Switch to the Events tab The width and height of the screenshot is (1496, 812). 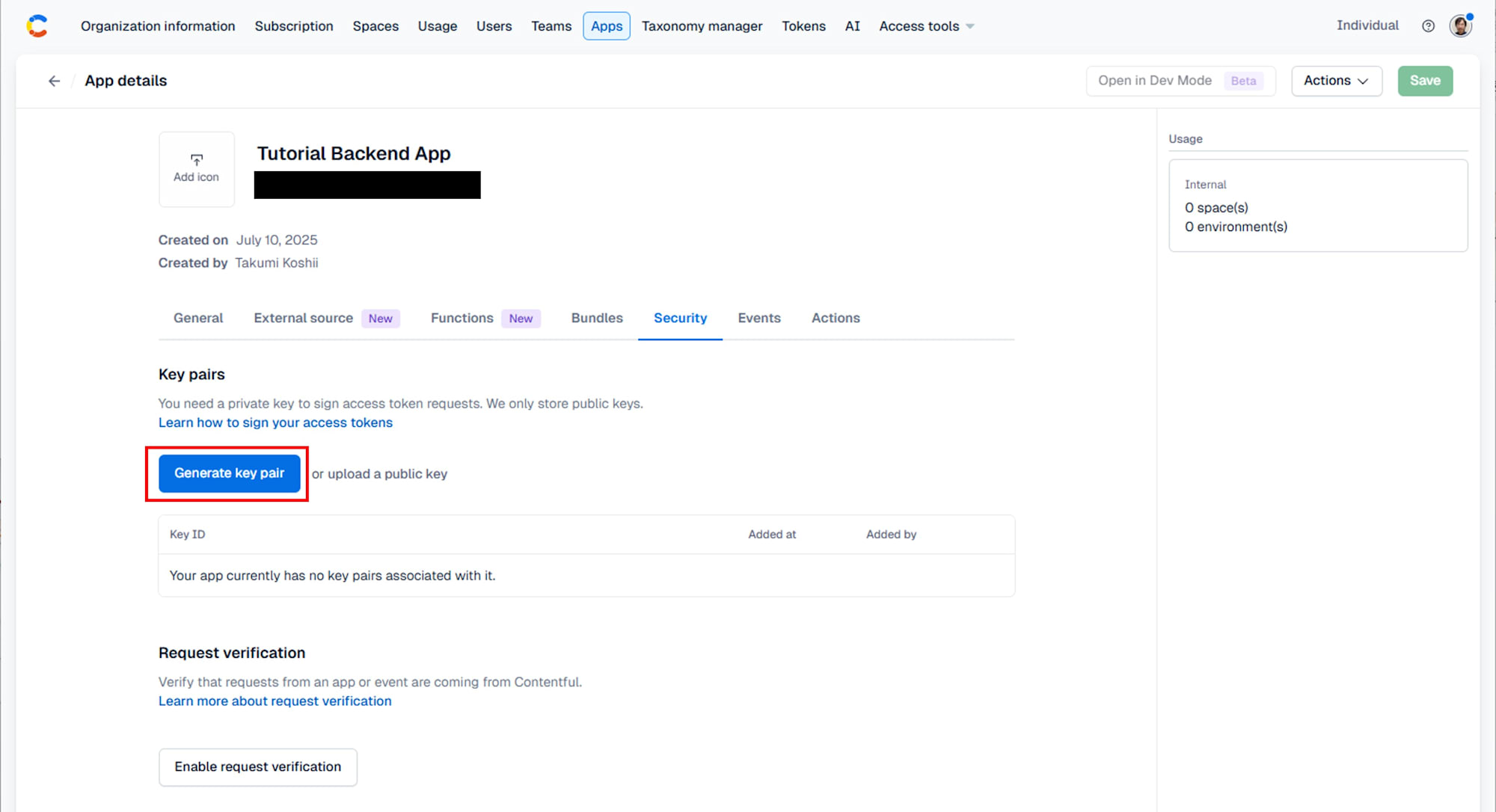(x=759, y=319)
